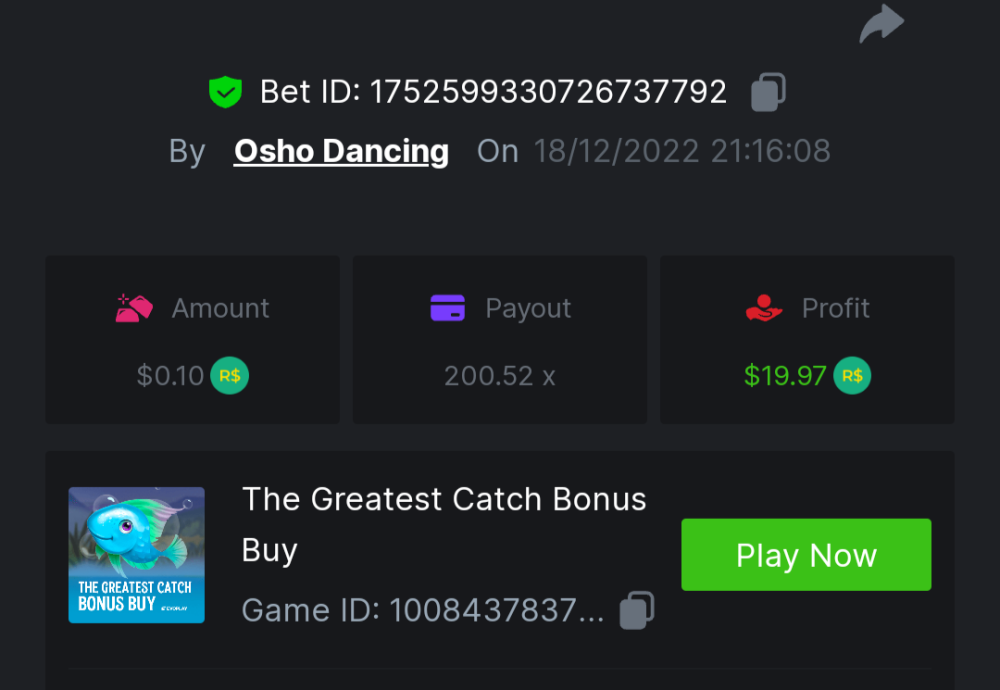Click the pink gems Amount icon
This screenshot has width=1000, height=690.
click(135, 308)
